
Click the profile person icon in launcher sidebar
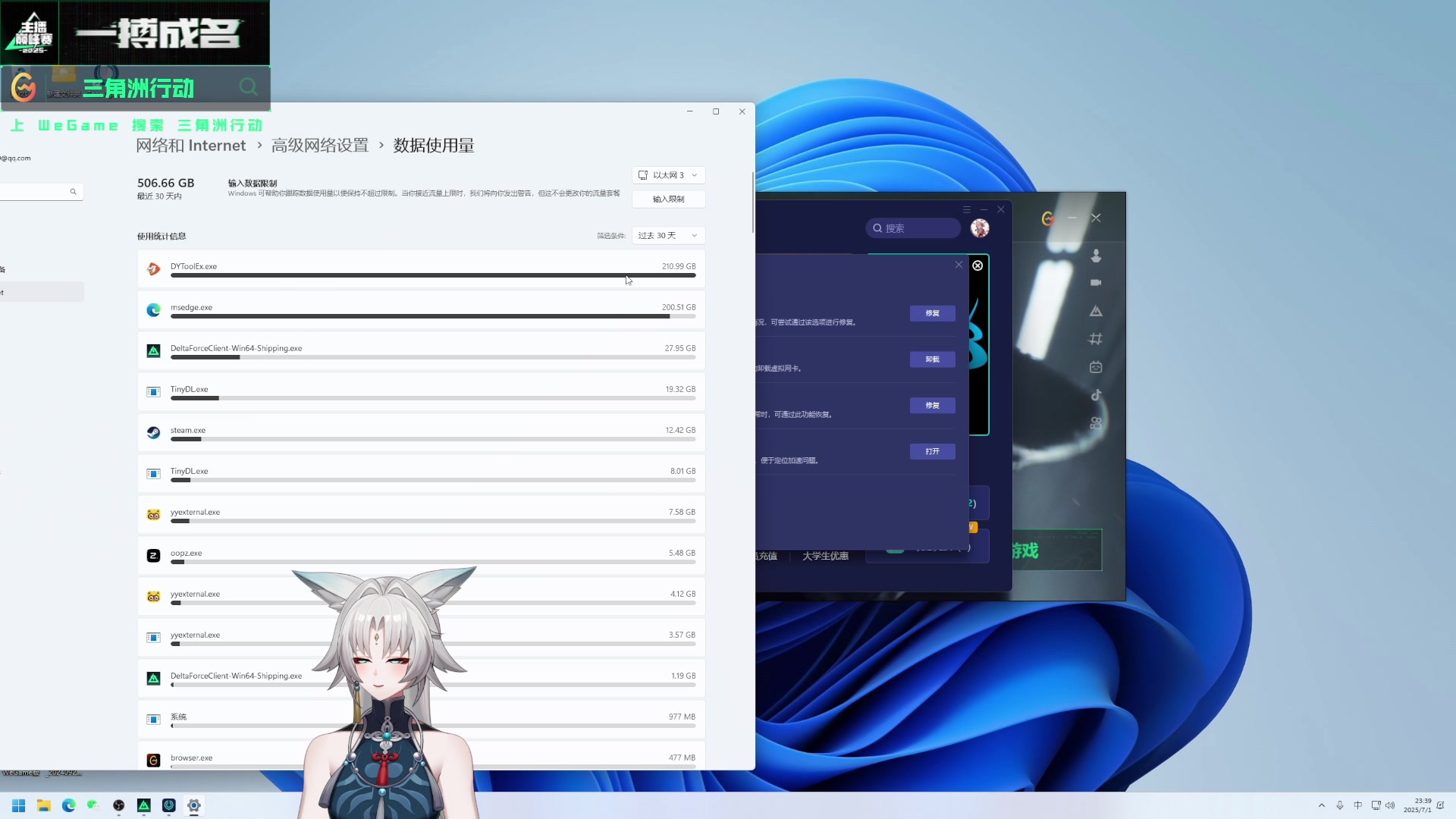[1096, 256]
